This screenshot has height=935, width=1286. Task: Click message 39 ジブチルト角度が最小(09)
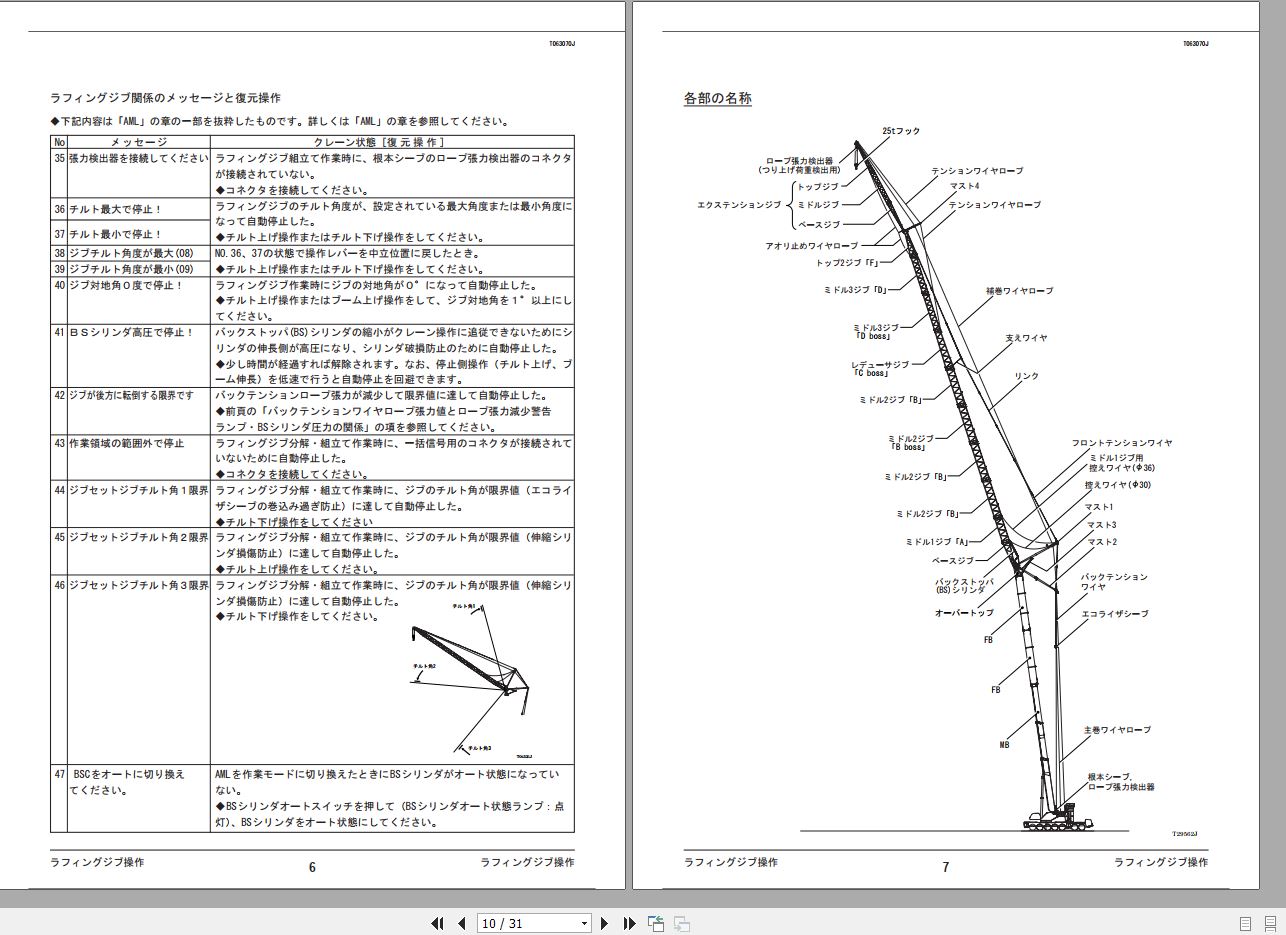click(130, 269)
